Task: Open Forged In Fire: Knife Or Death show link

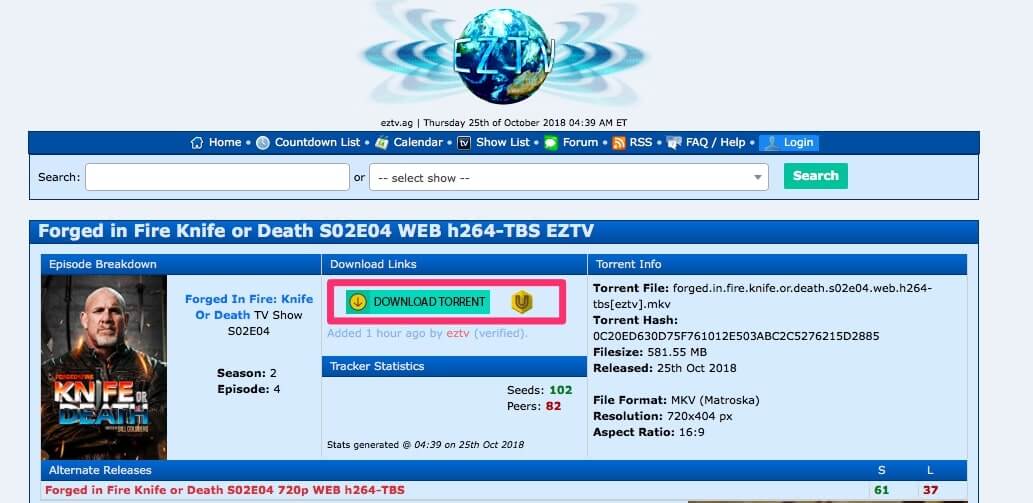Action: [248, 307]
